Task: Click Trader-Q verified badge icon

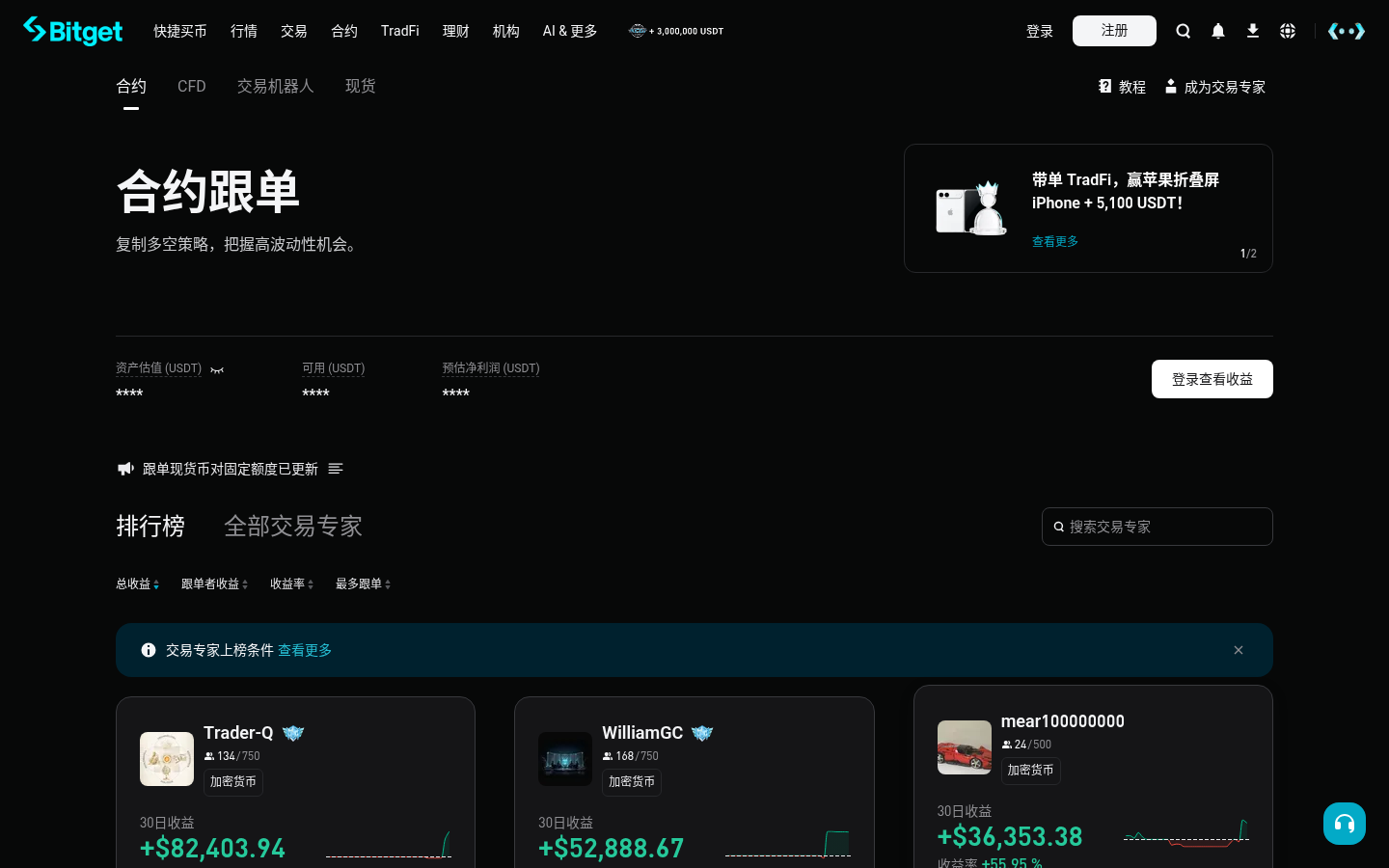Action: (x=293, y=733)
